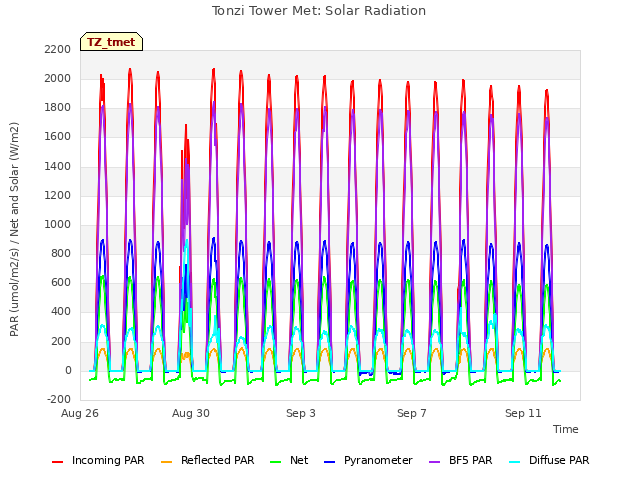Image resolution: width=640 pixels, height=480 pixels.
Task: Click the 2000 y-axis tick label
Action: pyautogui.click(x=58, y=78)
